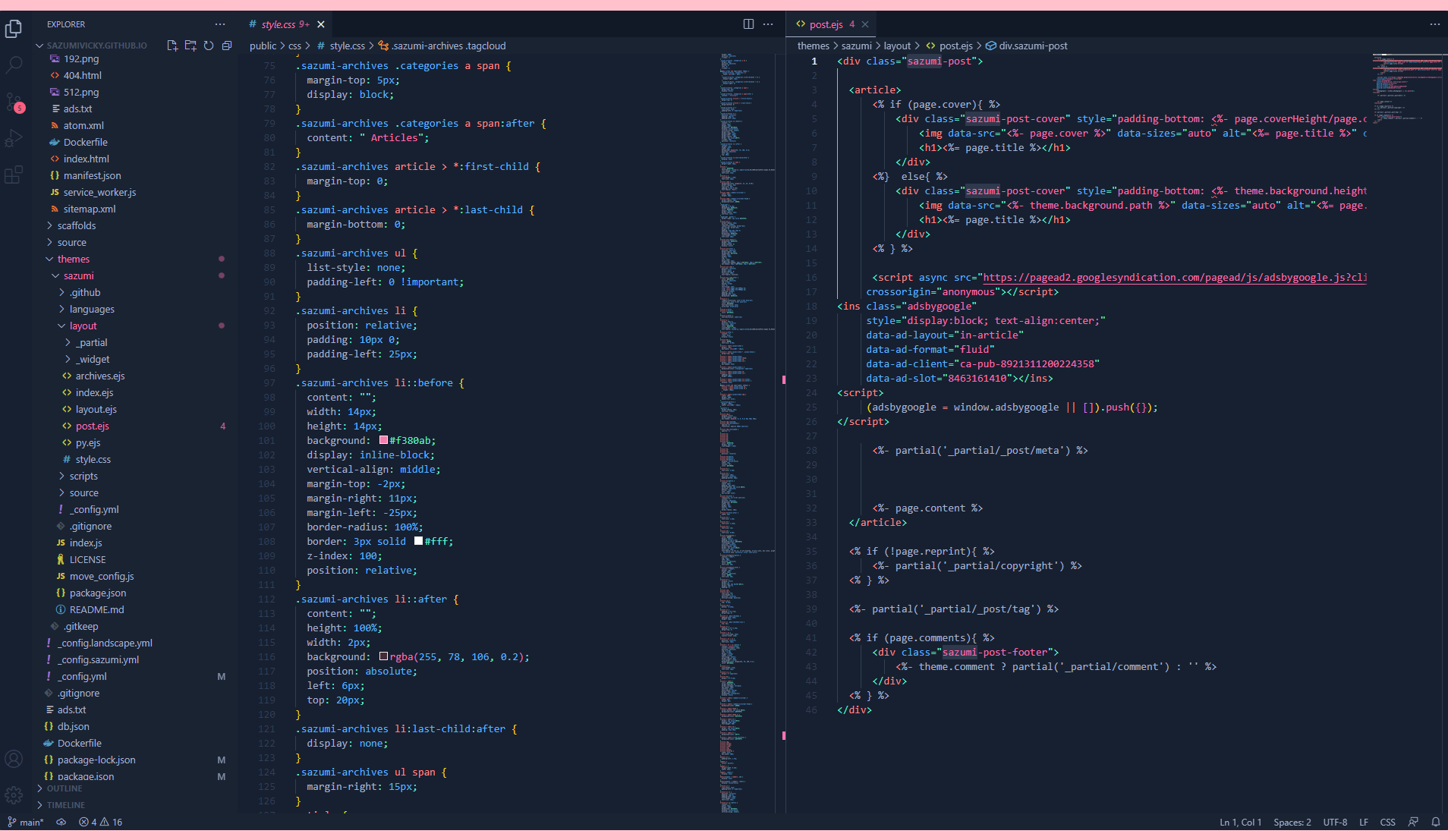Click 'public' in style.css breadcrumb
The width and height of the screenshot is (1448, 840).
tap(263, 46)
